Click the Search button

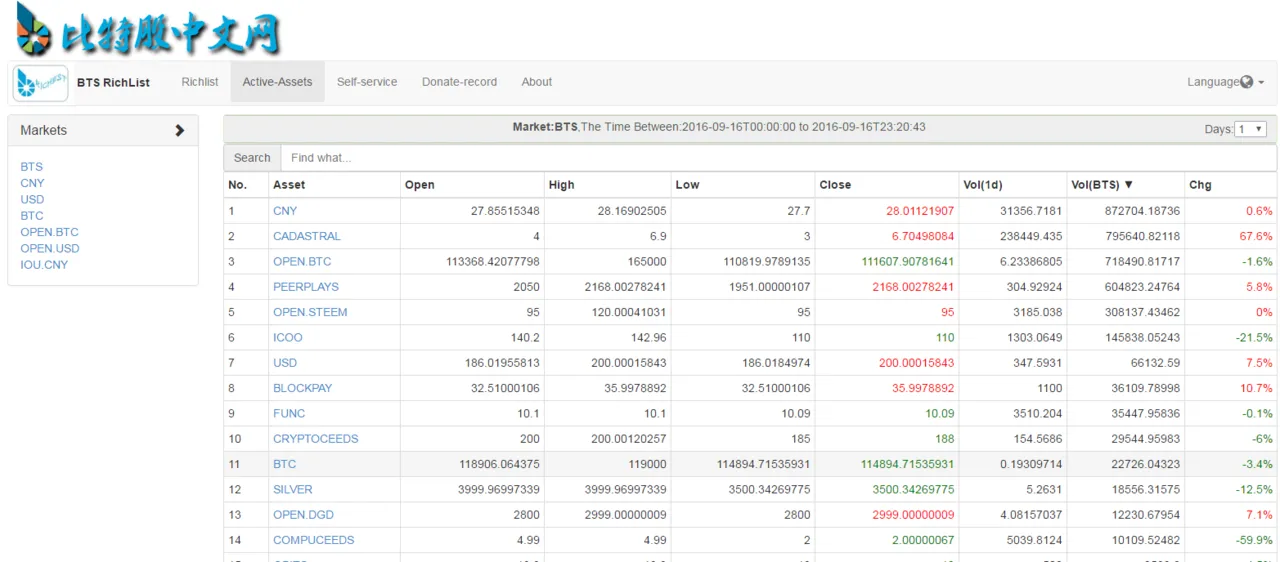[252, 158]
